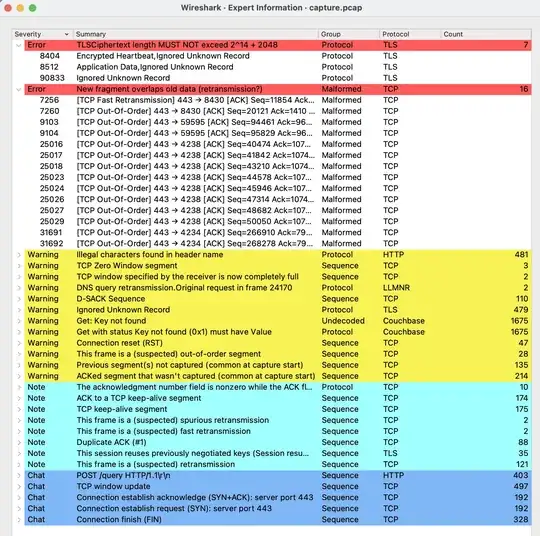Select packet 25018 row
Screen dimensions: 540x536
[278, 166]
